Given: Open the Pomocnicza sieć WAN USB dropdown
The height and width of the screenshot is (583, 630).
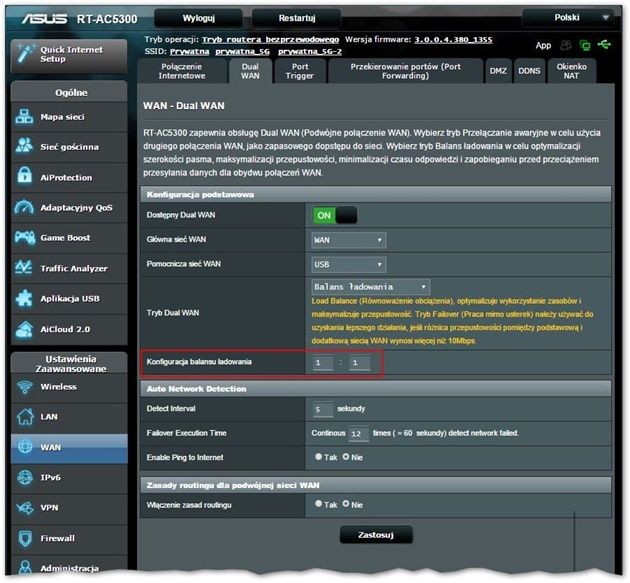Looking at the screenshot, I should point(349,264).
